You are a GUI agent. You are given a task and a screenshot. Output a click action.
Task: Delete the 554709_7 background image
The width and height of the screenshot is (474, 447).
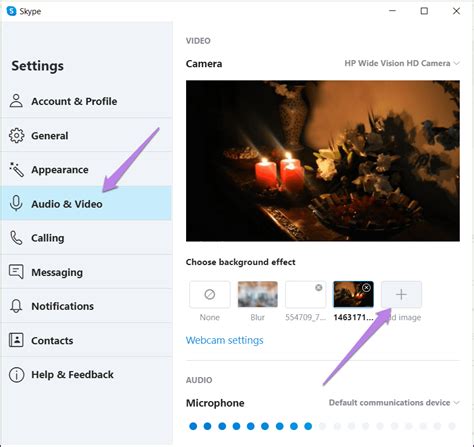(x=319, y=288)
